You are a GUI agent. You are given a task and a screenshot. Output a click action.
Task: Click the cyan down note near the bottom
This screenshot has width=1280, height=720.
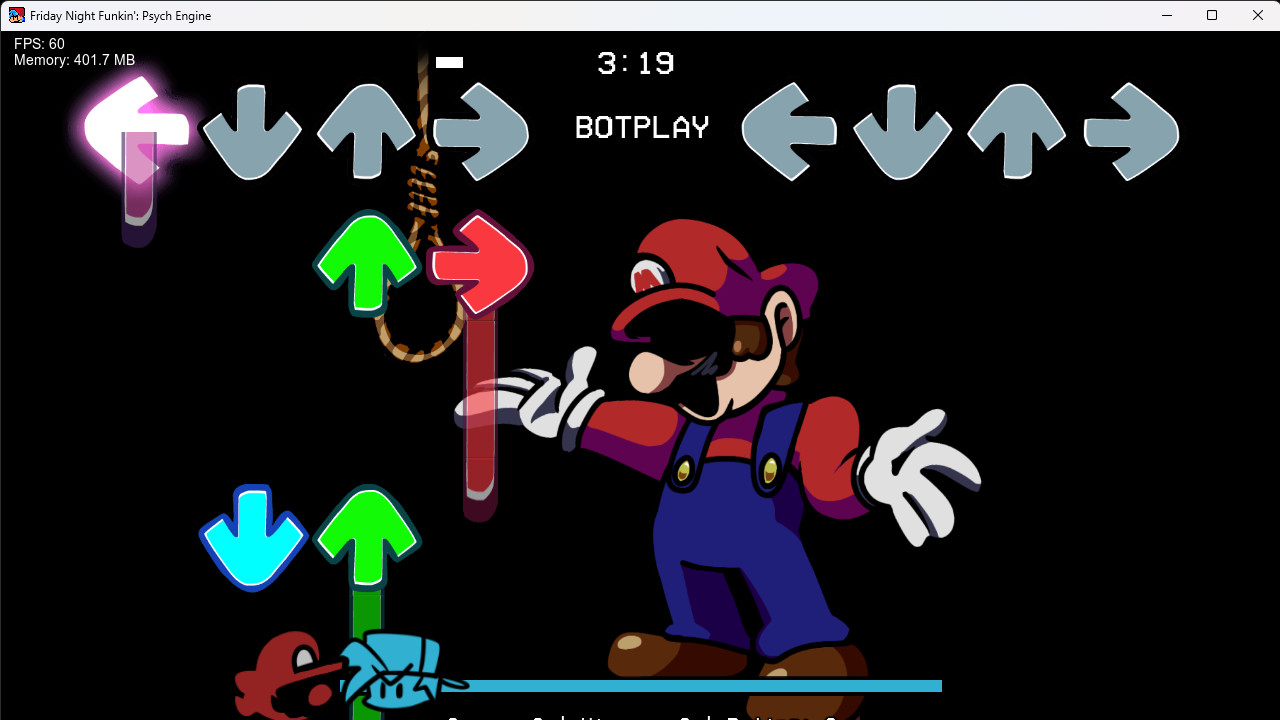[253, 537]
